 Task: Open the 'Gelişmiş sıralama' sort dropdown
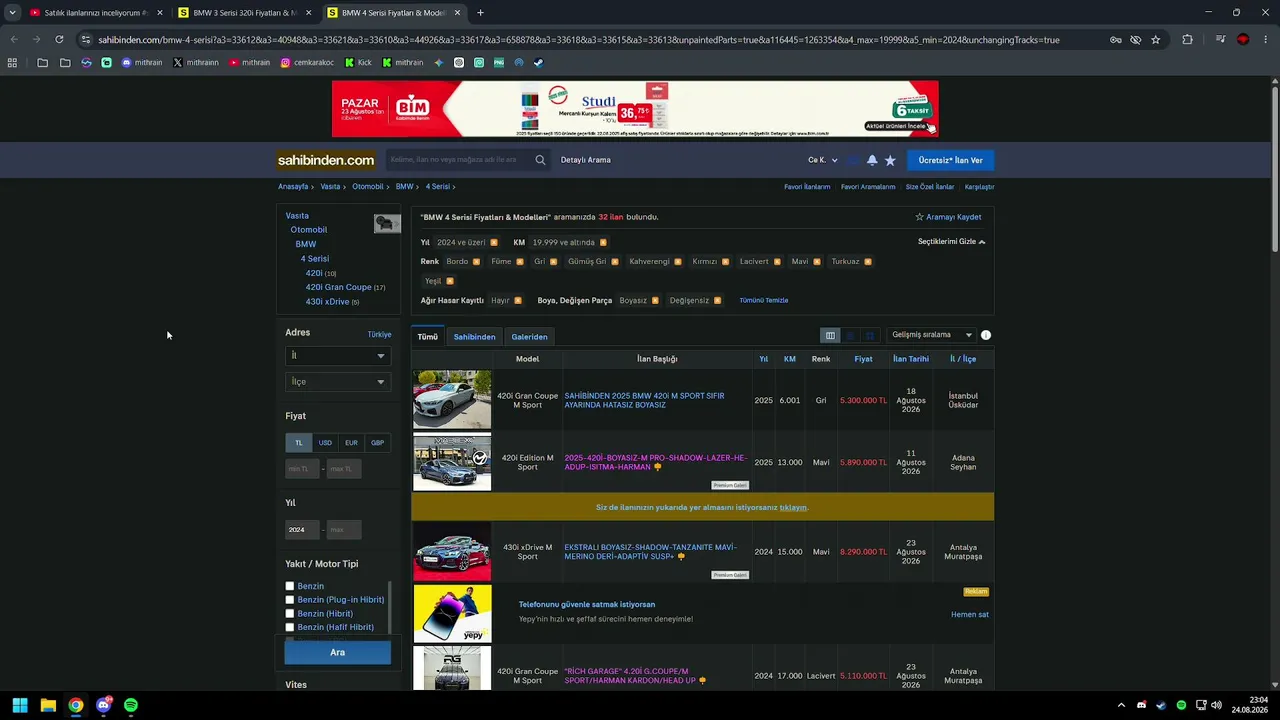pyautogui.click(x=932, y=335)
